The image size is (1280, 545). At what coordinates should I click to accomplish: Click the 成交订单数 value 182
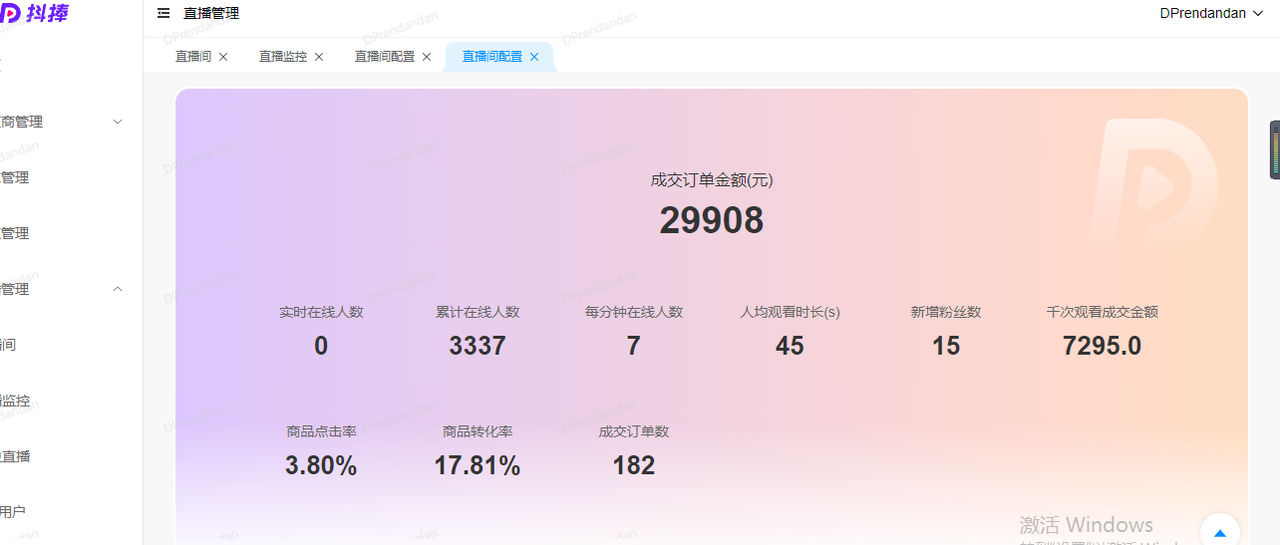(634, 466)
